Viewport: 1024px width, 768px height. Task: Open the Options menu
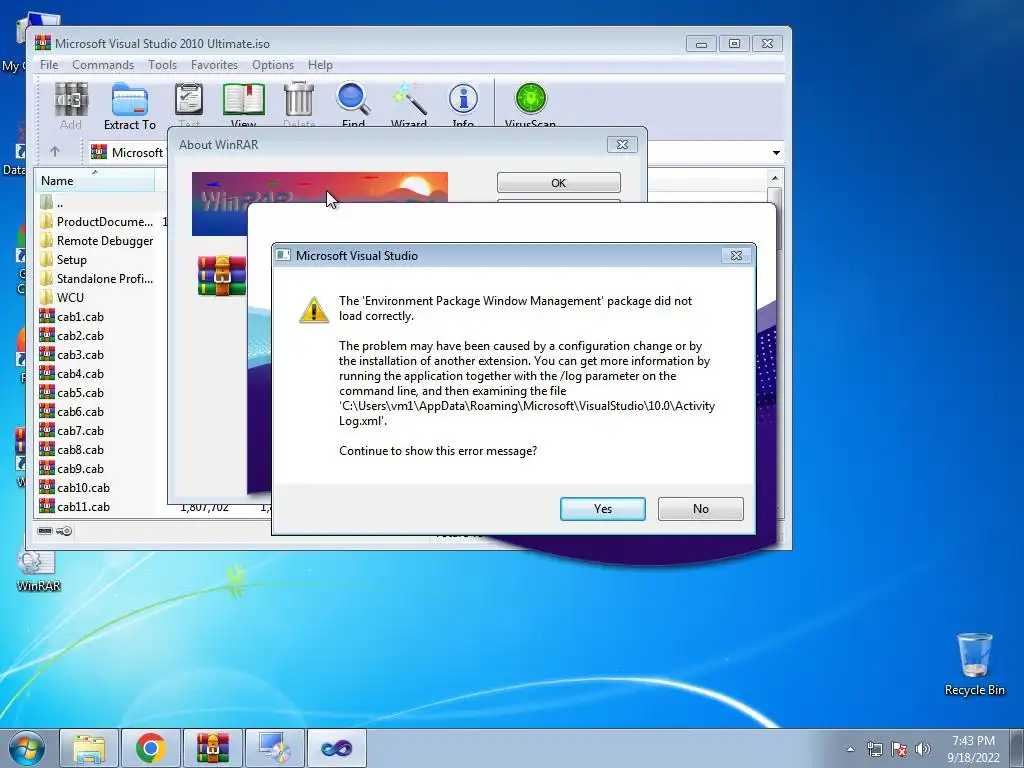[273, 65]
